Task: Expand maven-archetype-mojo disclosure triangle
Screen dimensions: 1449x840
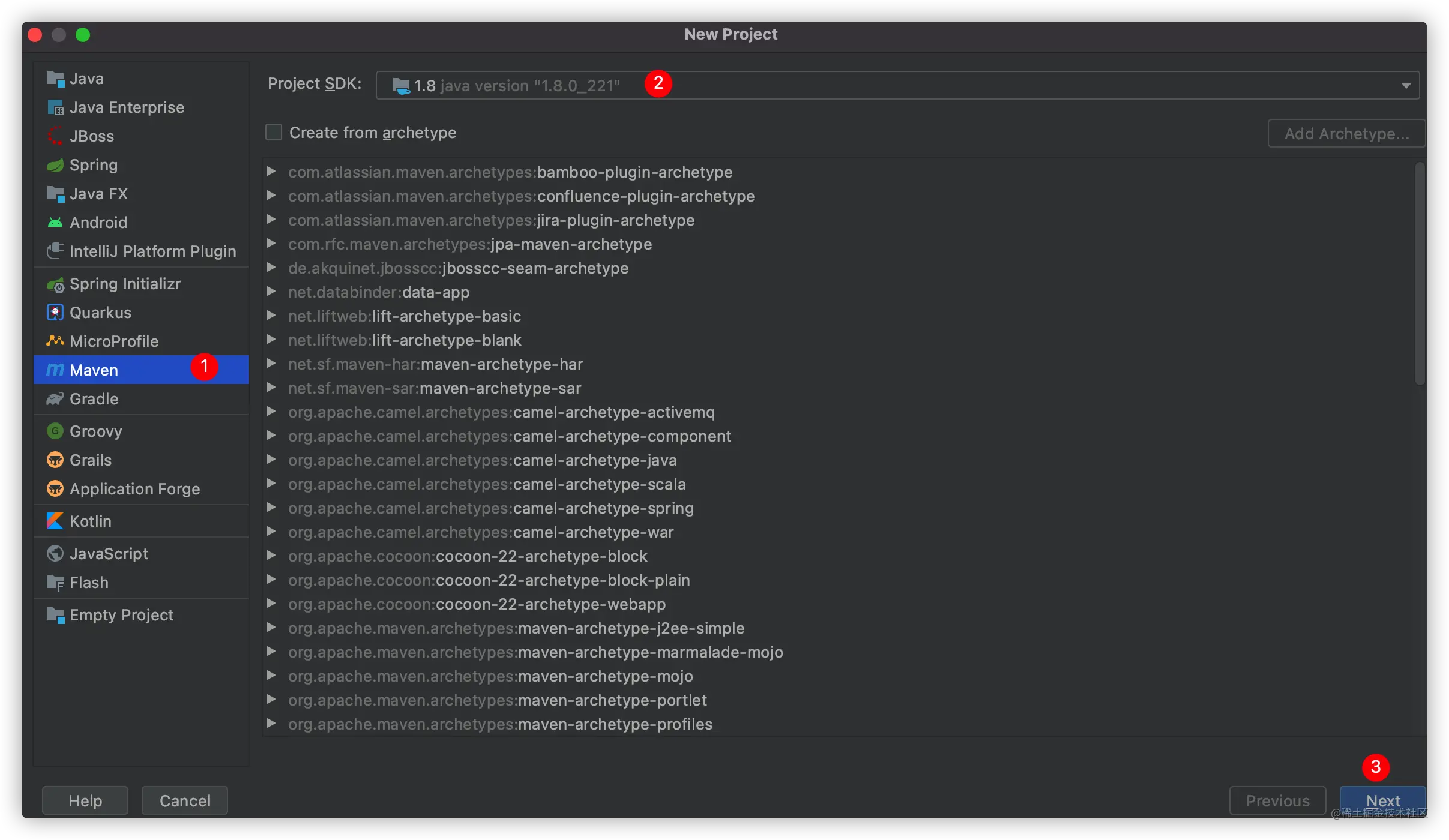Action: coord(271,676)
